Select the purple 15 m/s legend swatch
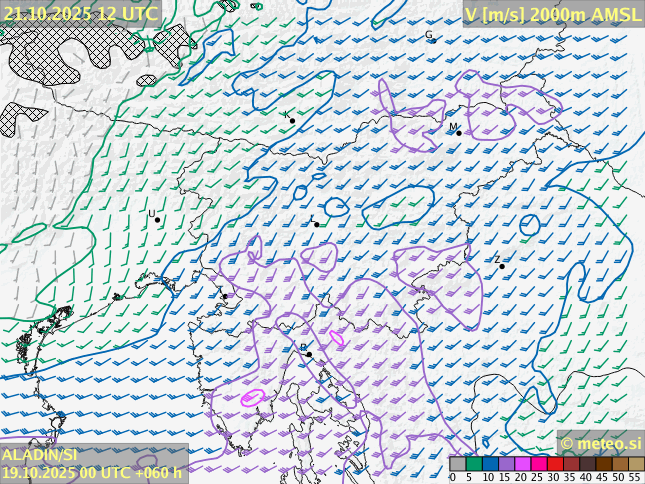645x484 pixels. [x=506, y=464]
